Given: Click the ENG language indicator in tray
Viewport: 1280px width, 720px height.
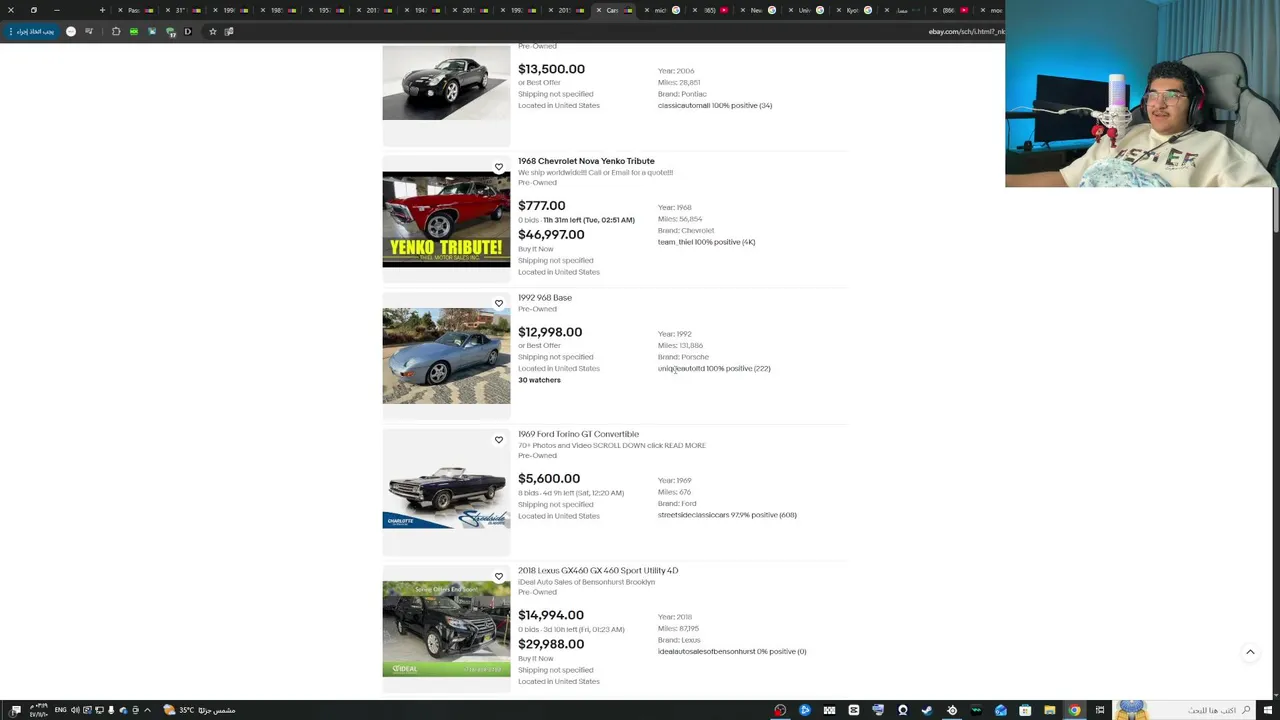Looking at the screenshot, I should (x=60, y=710).
